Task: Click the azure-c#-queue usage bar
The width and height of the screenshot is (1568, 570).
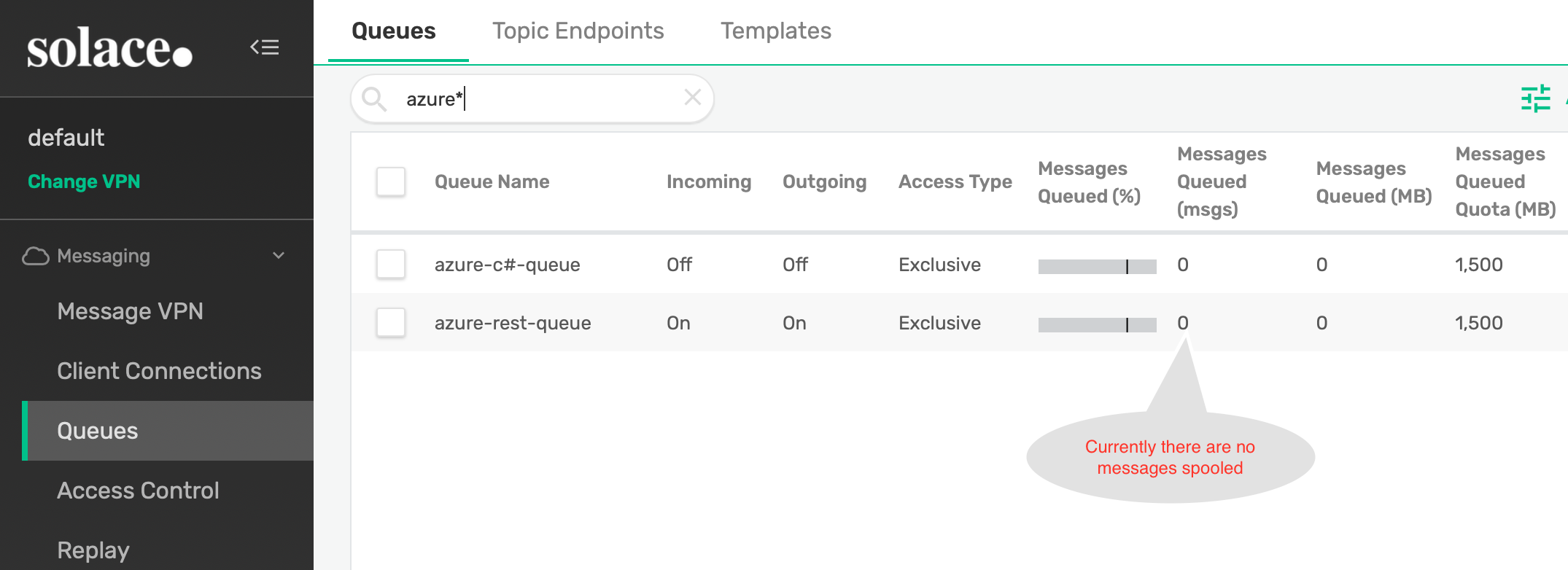Action: tap(1097, 266)
